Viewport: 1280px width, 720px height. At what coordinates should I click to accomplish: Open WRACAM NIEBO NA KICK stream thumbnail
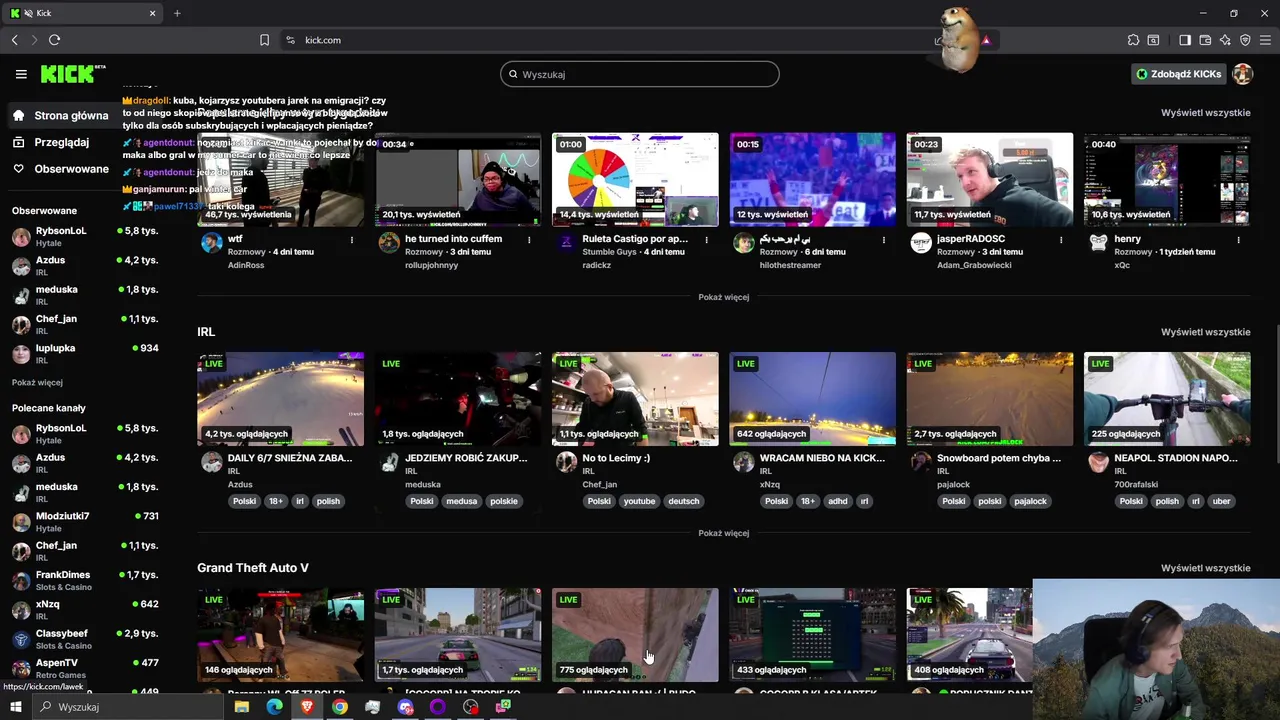click(812, 398)
